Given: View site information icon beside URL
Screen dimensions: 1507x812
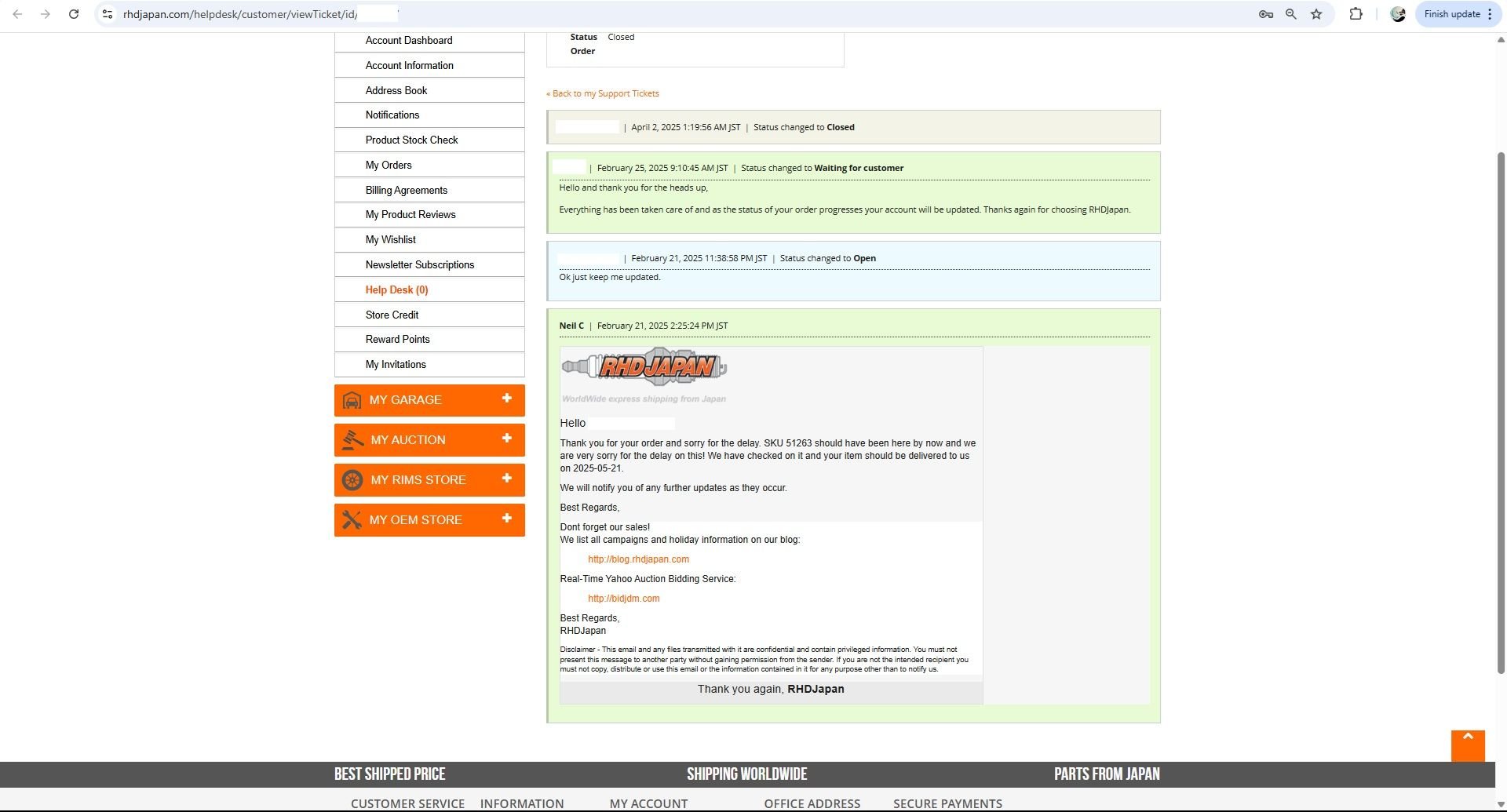Looking at the screenshot, I should 108,14.
